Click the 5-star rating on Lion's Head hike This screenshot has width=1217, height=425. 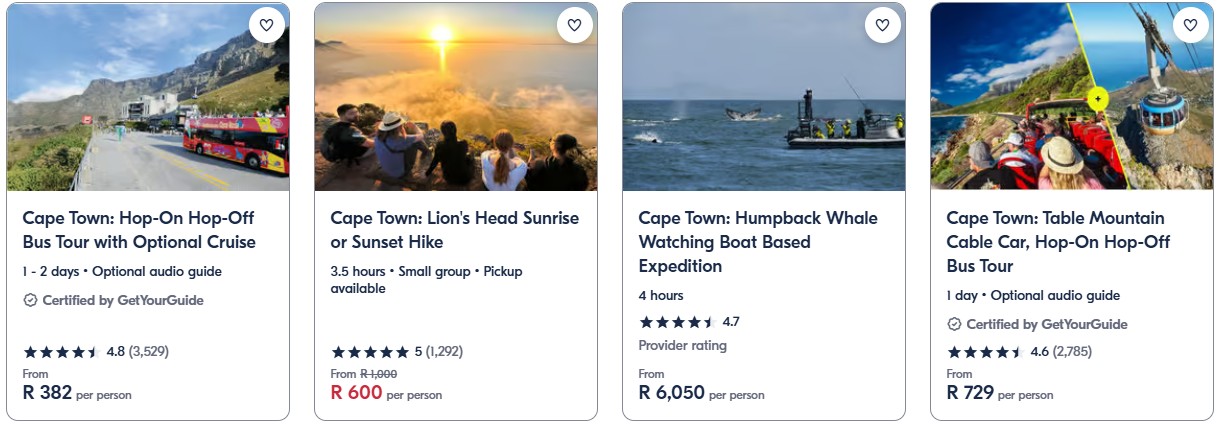[x=370, y=352]
